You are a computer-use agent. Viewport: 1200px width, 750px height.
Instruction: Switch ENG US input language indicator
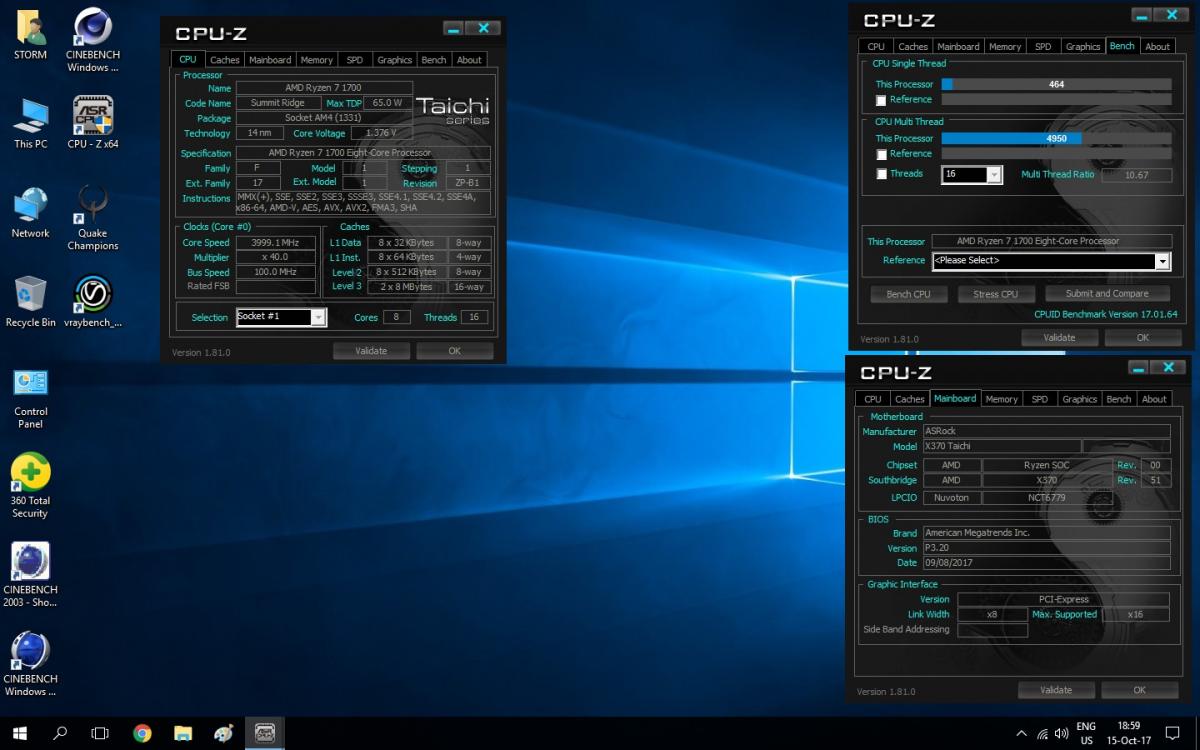tap(1087, 733)
